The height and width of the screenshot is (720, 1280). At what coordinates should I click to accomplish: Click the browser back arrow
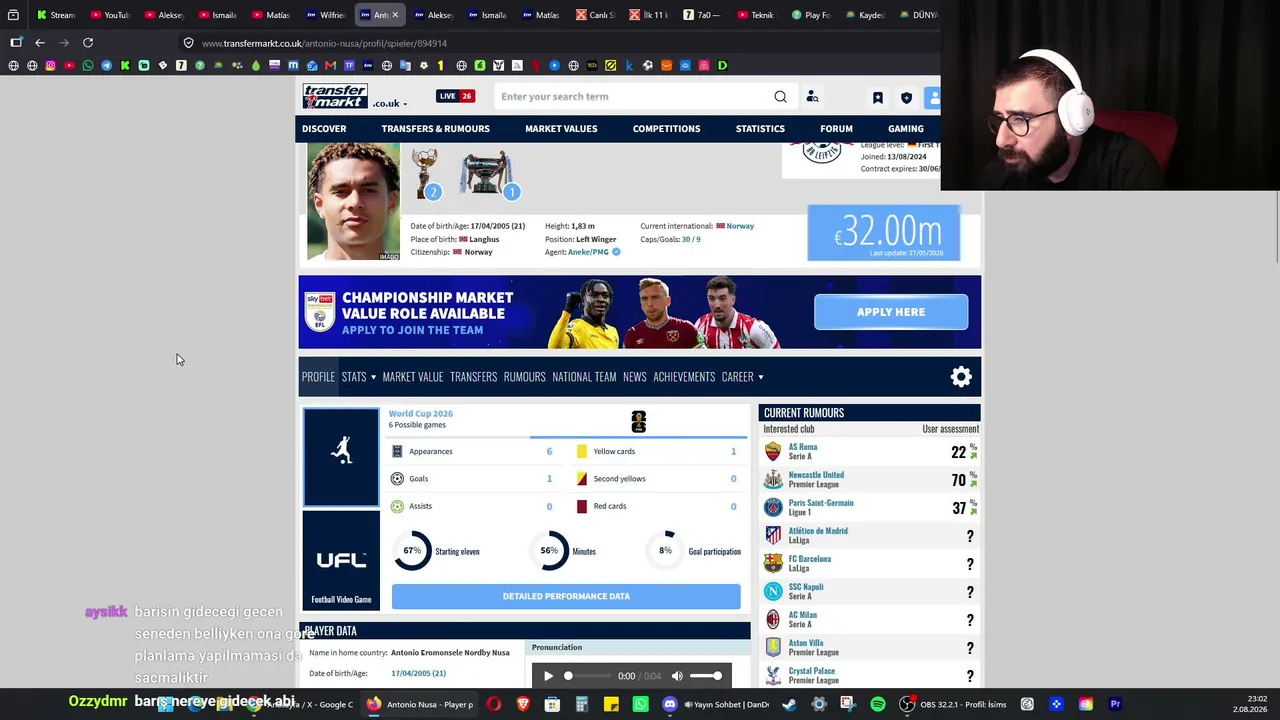click(40, 43)
